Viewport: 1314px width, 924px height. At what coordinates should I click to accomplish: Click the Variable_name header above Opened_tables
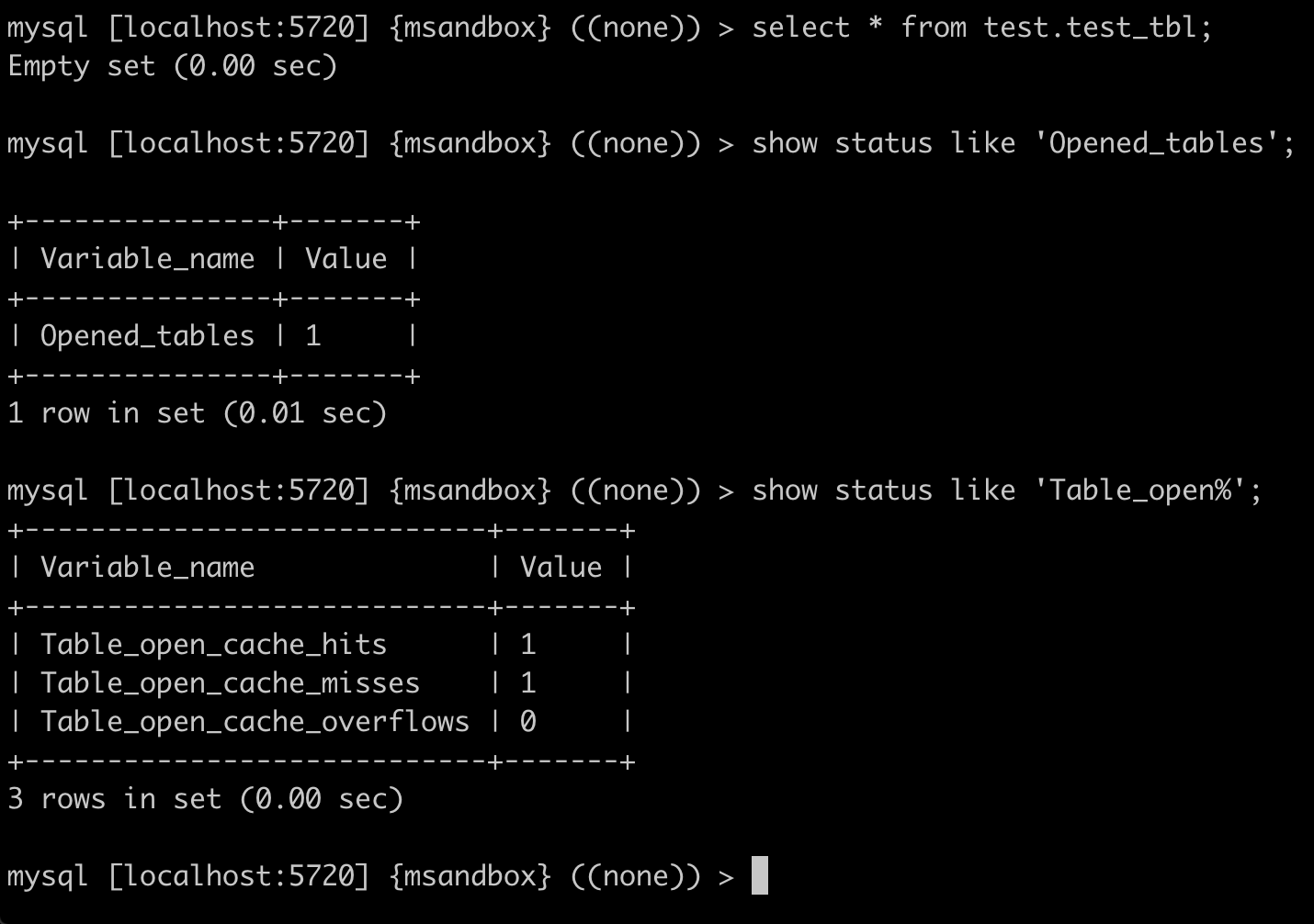pos(147,259)
